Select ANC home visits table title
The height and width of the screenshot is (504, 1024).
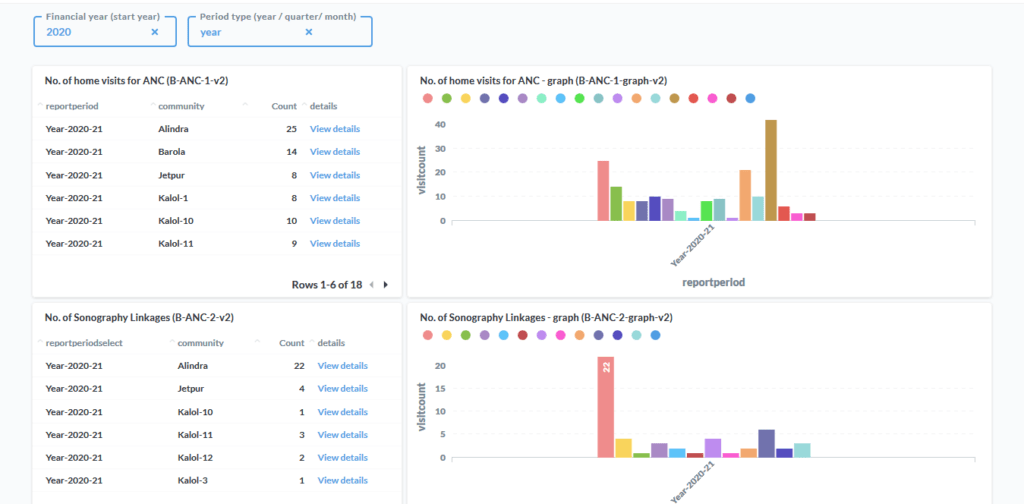click(136, 81)
